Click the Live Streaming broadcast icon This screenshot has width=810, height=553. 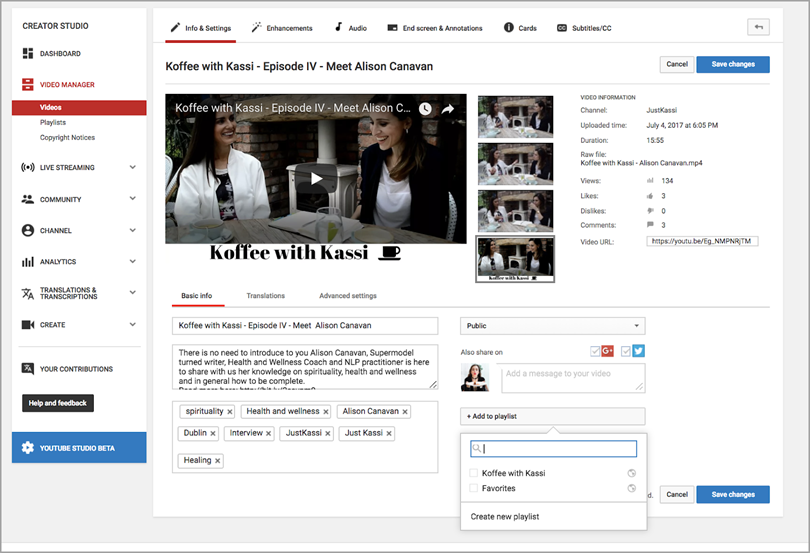[x=28, y=167]
